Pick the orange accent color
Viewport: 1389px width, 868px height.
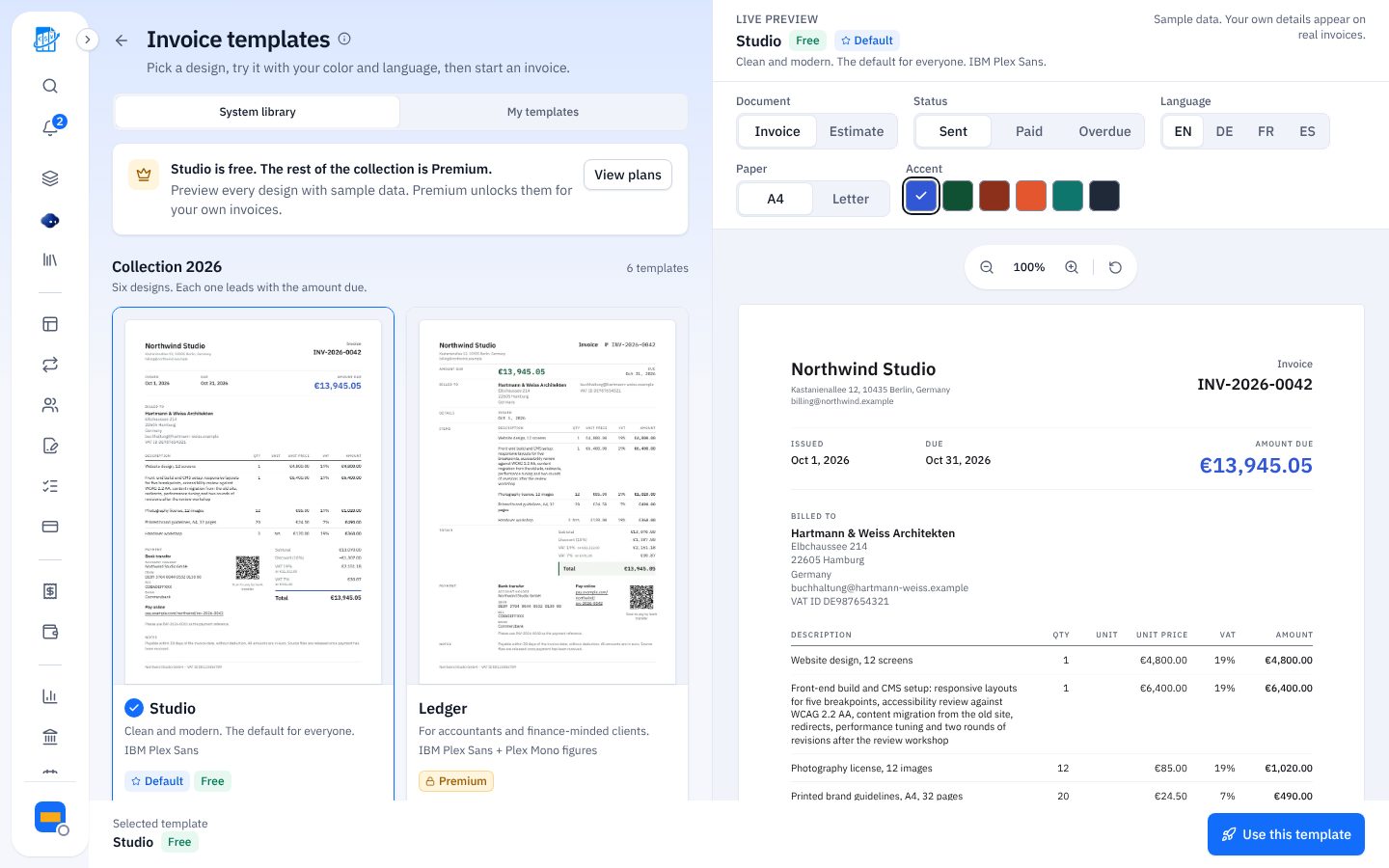(x=1031, y=196)
